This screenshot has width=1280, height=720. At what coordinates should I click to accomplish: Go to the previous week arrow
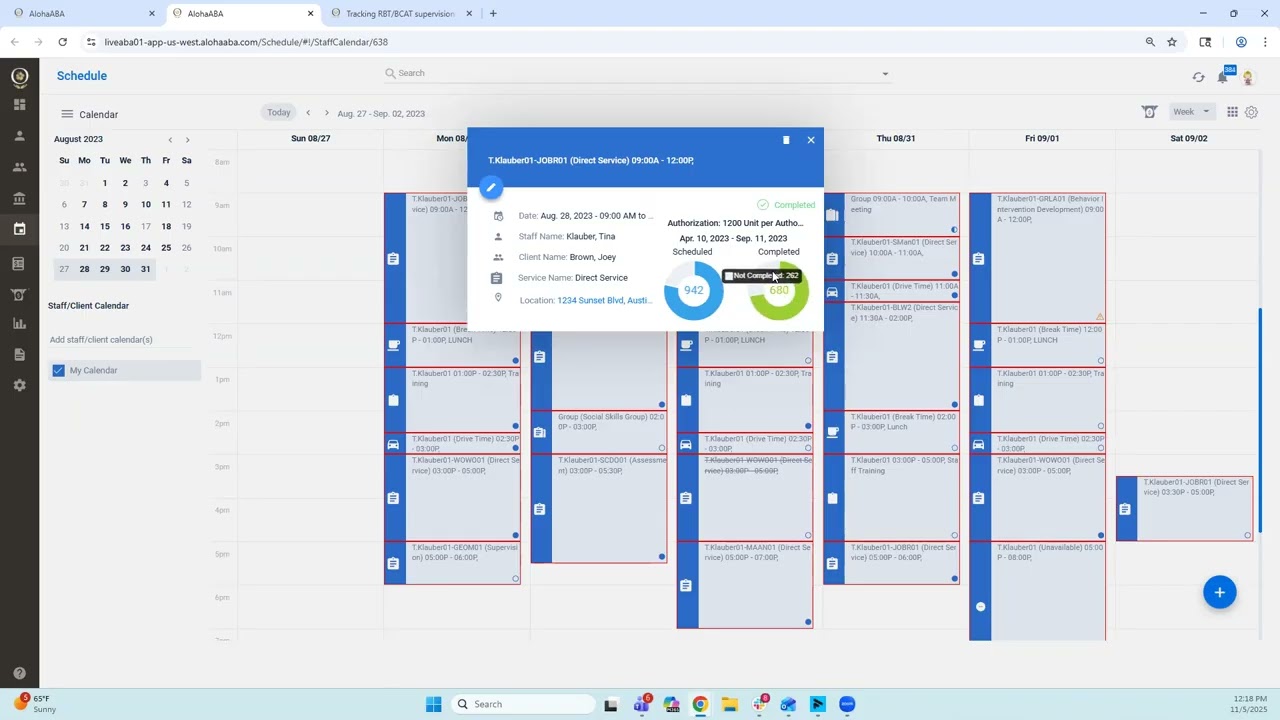[308, 113]
